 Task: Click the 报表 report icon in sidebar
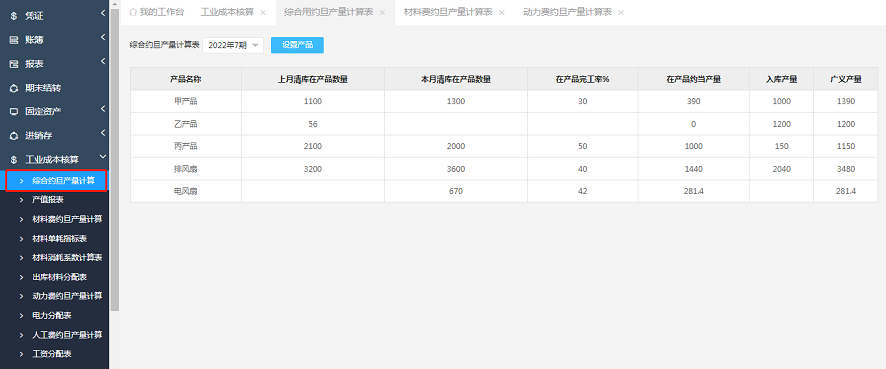coord(14,64)
